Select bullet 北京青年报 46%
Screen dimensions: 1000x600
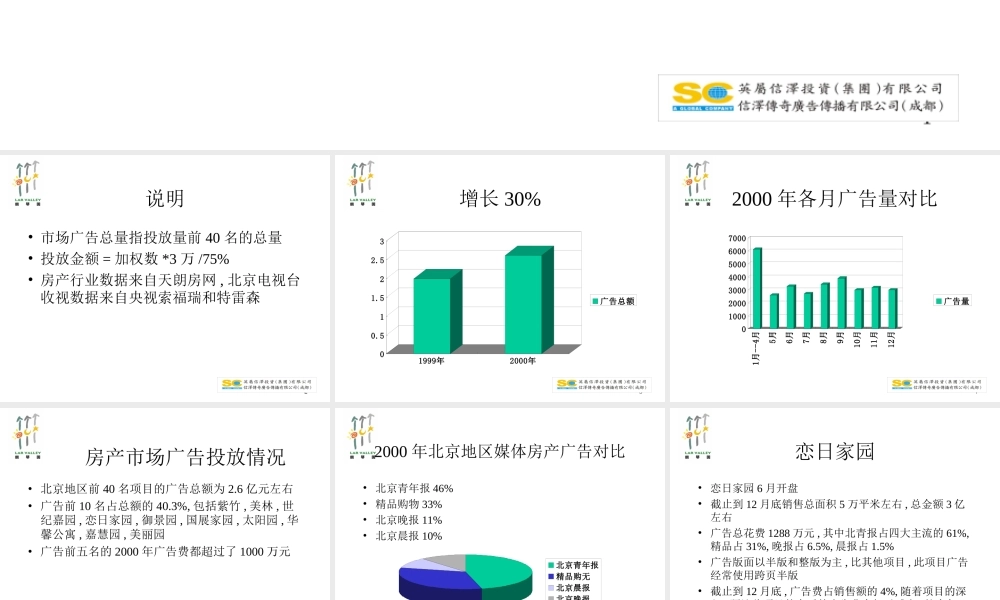(414, 488)
